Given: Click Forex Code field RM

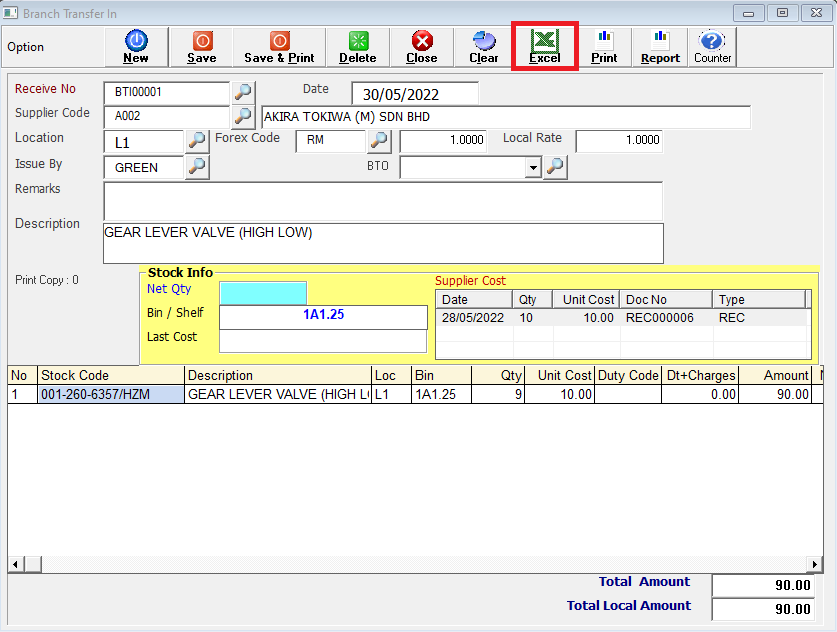Looking at the screenshot, I should click(330, 140).
